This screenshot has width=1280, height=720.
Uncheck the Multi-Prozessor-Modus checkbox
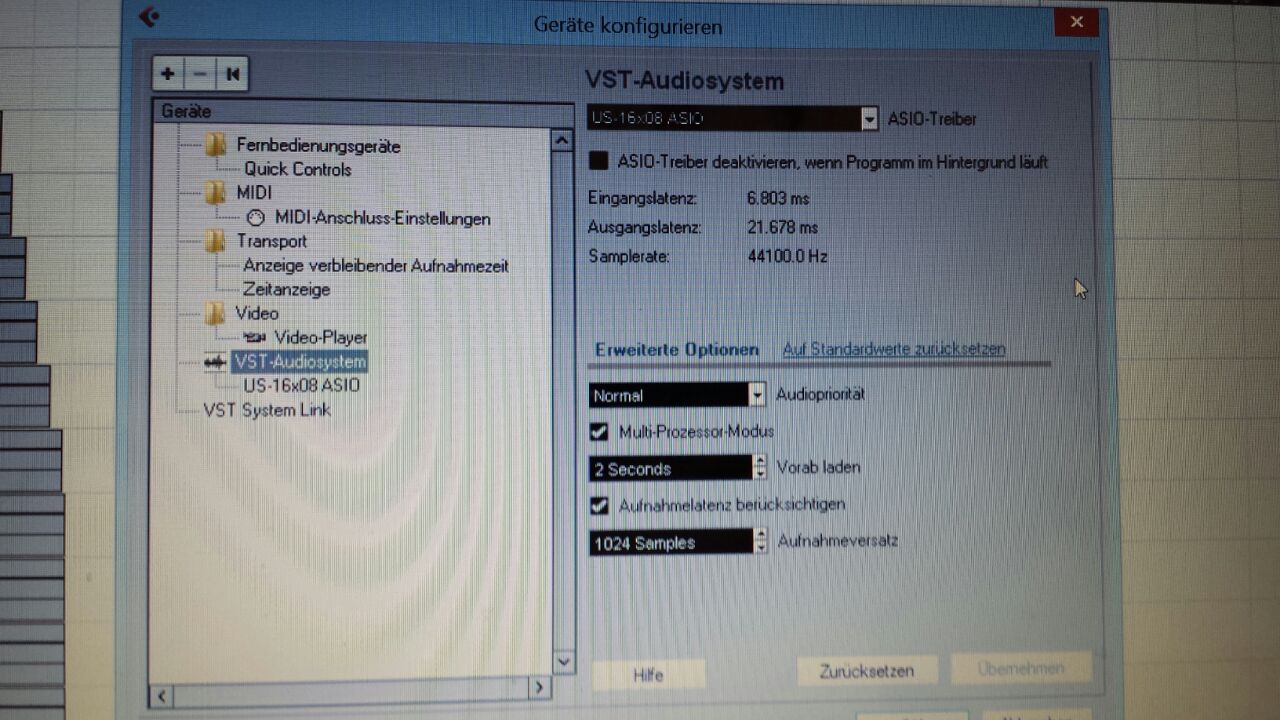tap(599, 432)
